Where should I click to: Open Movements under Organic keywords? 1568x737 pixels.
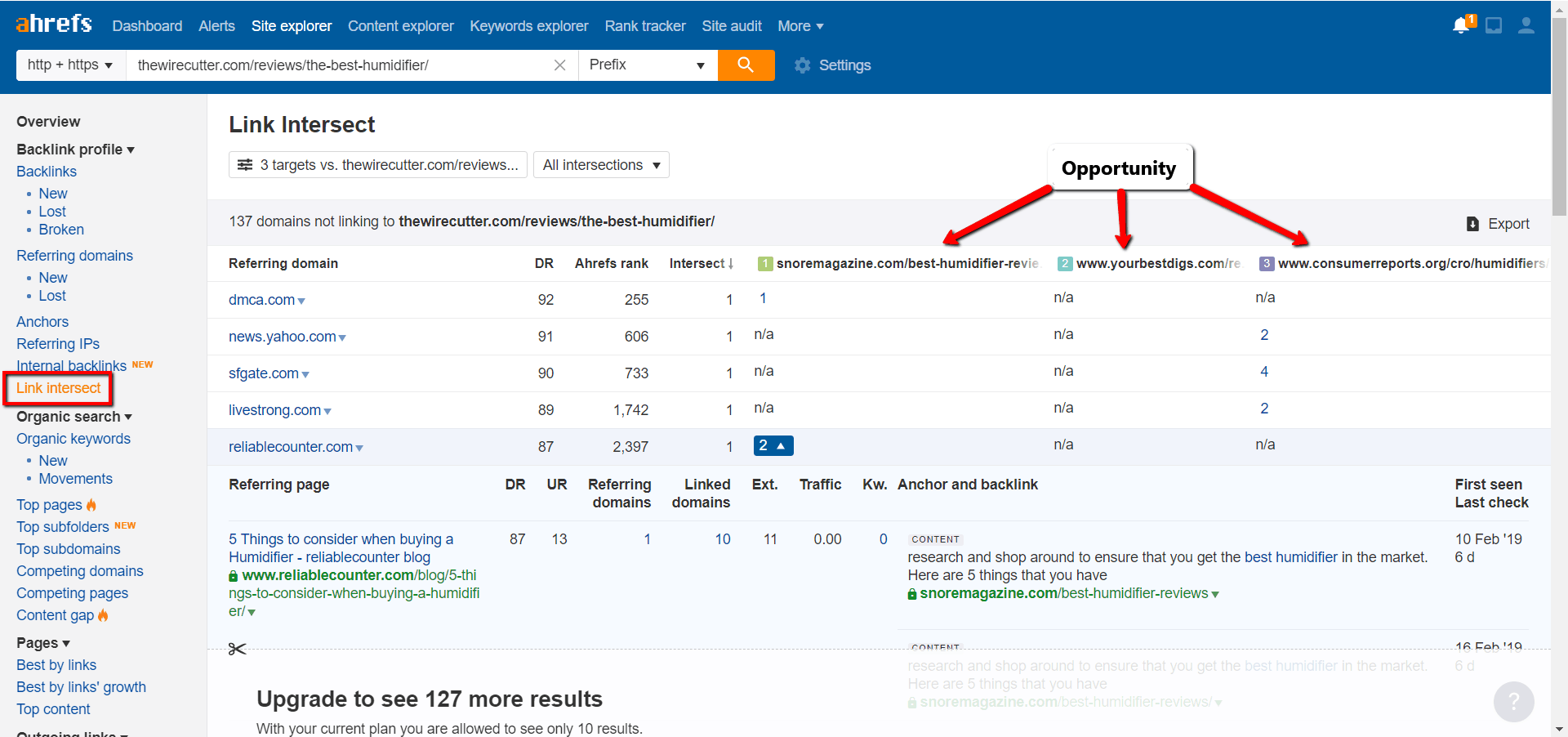pos(76,479)
